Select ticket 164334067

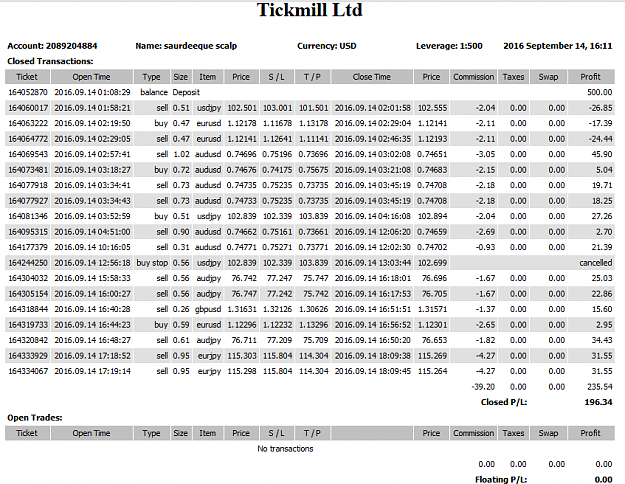pos(28,371)
